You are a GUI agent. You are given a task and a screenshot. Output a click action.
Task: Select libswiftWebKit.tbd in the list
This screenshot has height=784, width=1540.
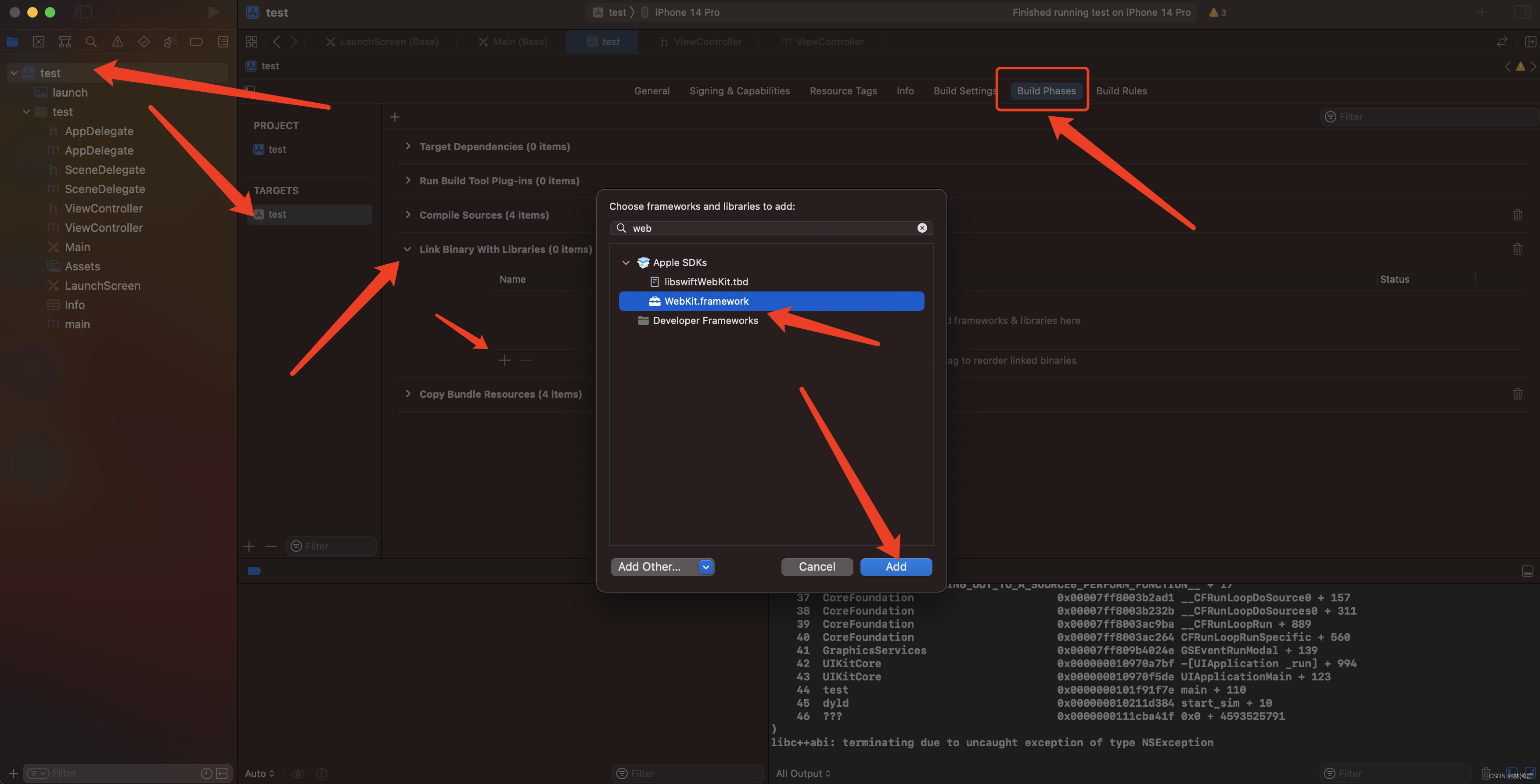706,282
